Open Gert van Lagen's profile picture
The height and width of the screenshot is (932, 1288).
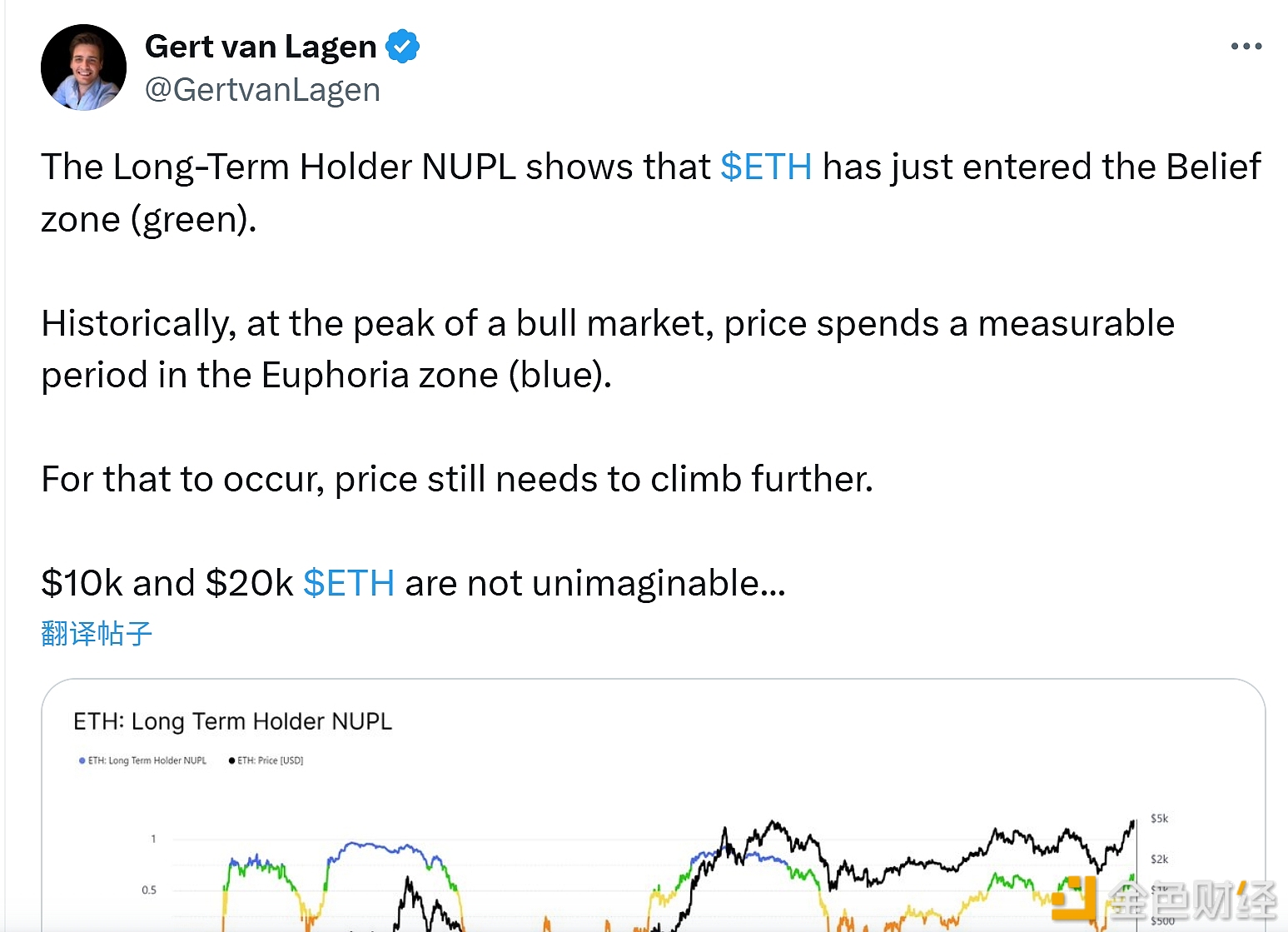[x=83, y=67]
